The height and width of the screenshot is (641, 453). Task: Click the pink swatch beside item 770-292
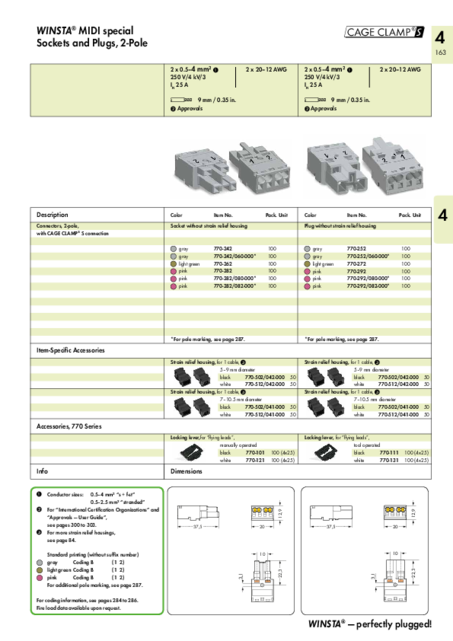point(307,271)
